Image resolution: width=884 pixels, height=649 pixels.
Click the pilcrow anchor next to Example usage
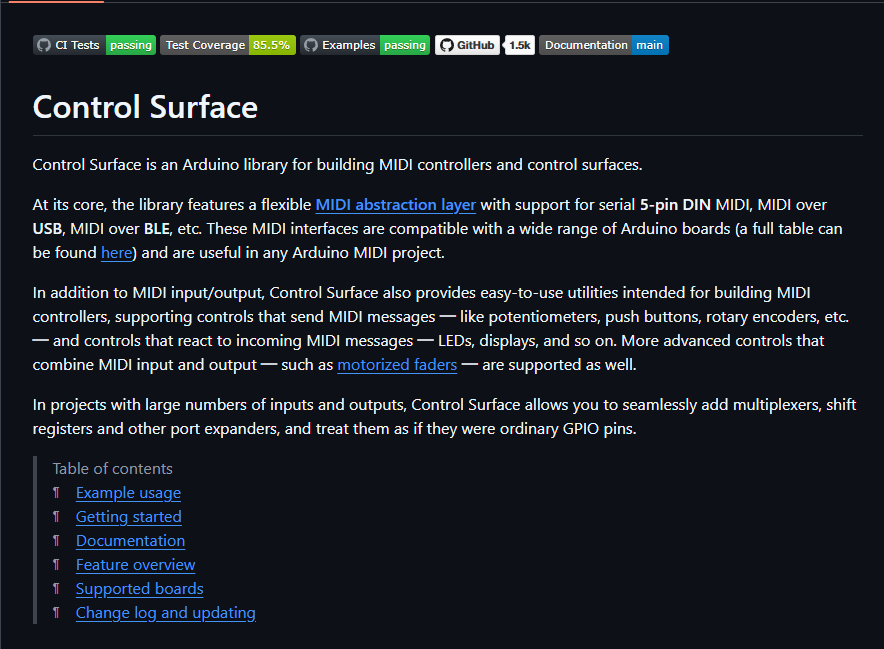point(58,493)
